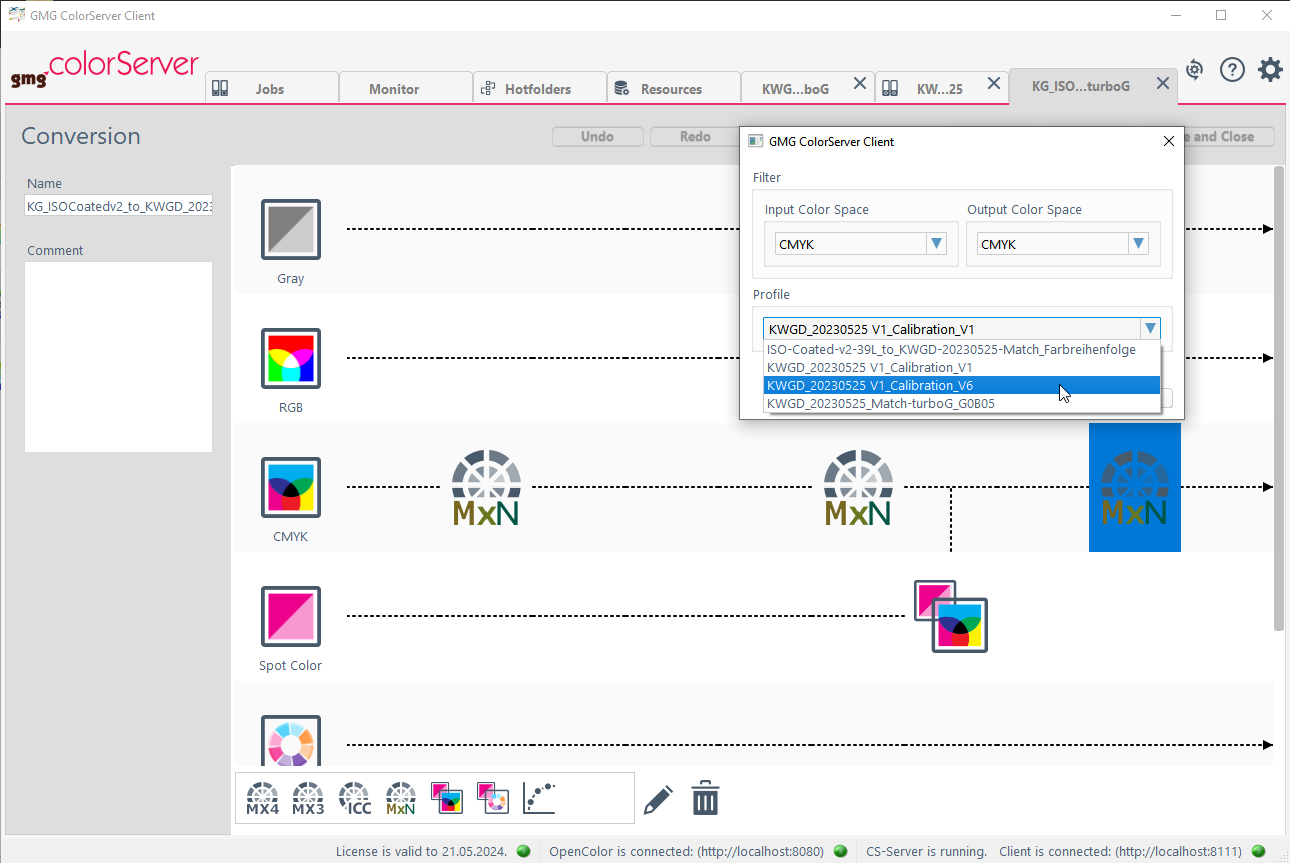Close the KG_ISO...turboG tab
Screen dimensions: 1290x863
click(1163, 84)
